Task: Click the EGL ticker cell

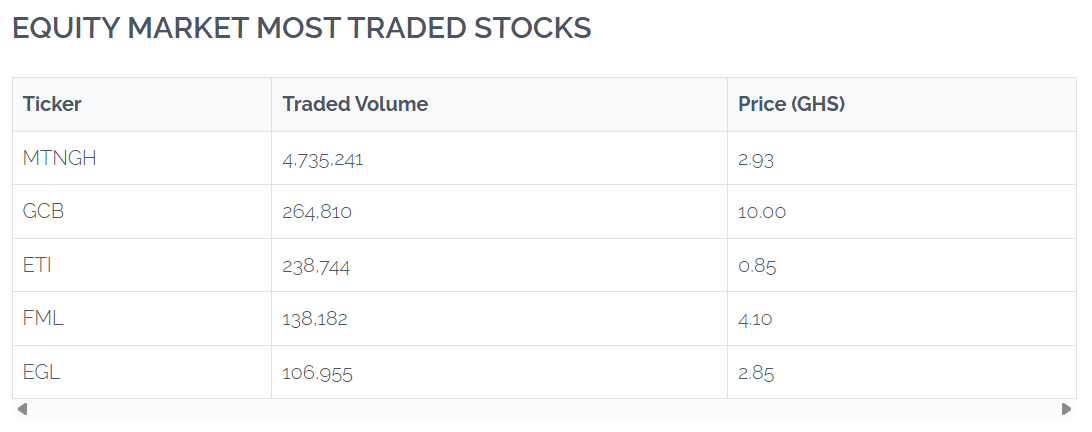Action: pos(142,372)
